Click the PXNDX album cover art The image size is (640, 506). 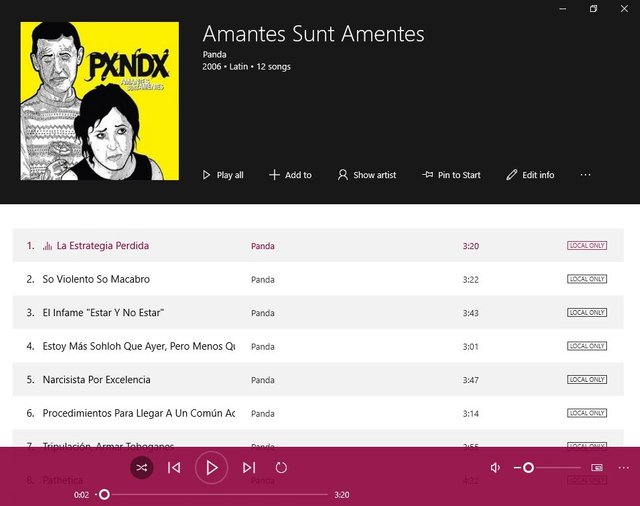[100, 101]
